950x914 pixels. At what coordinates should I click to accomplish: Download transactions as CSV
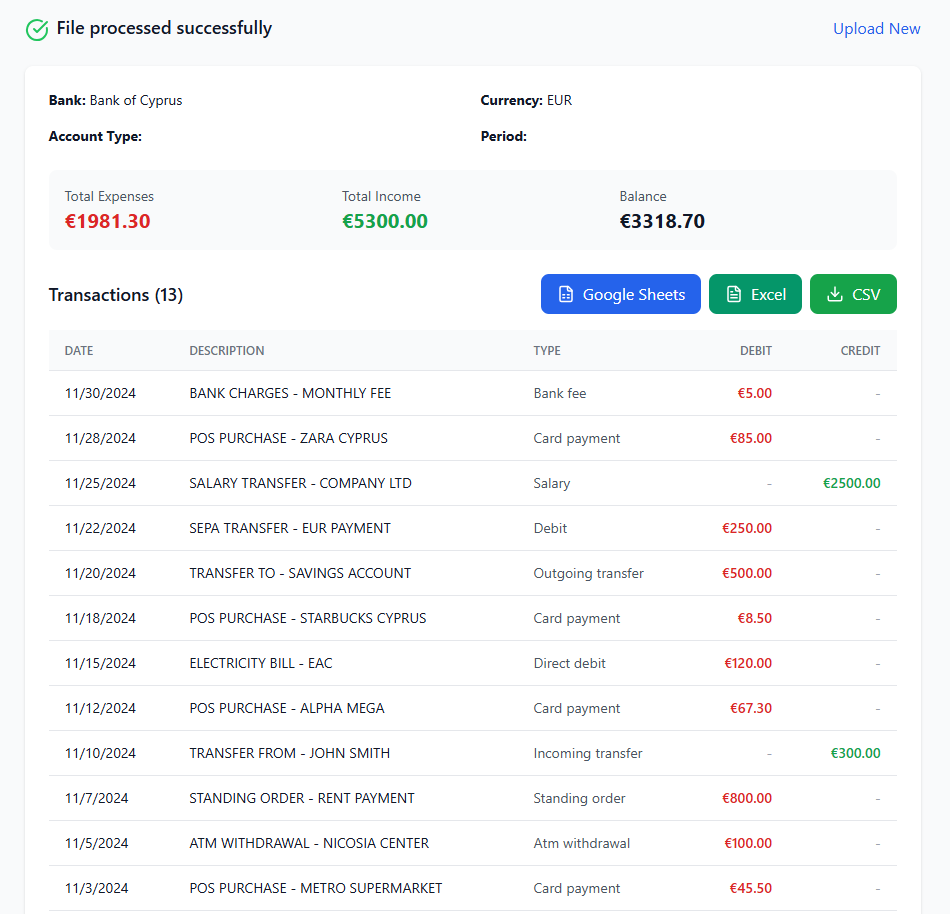(x=853, y=294)
